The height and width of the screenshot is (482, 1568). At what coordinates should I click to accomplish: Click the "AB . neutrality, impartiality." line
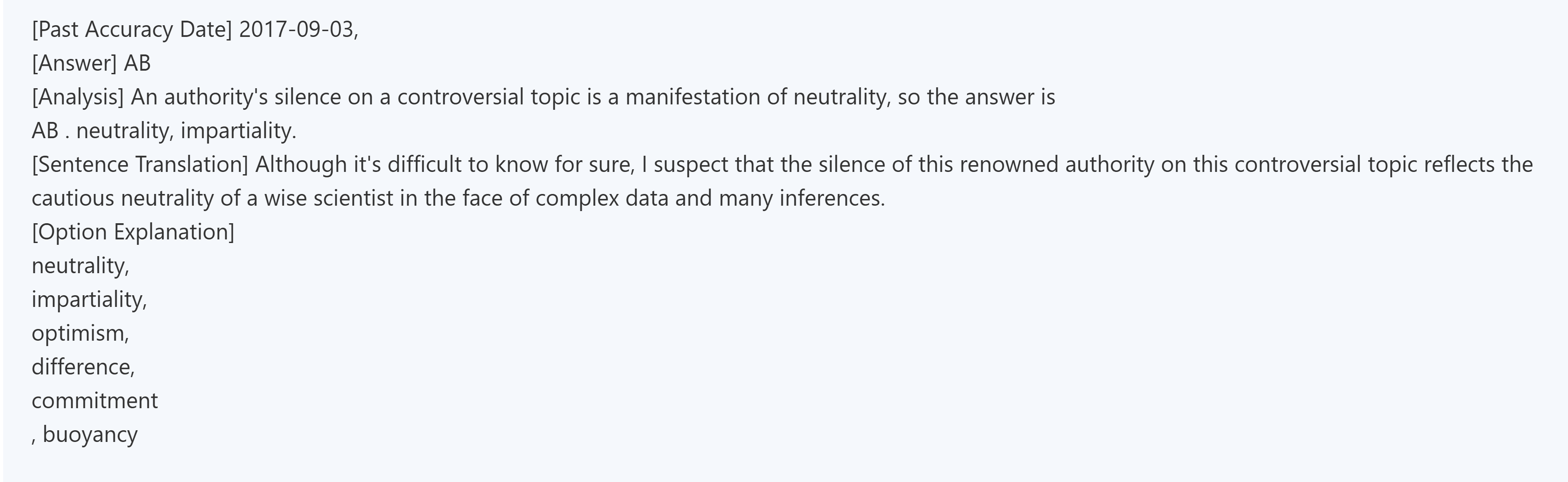click(164, 131)
